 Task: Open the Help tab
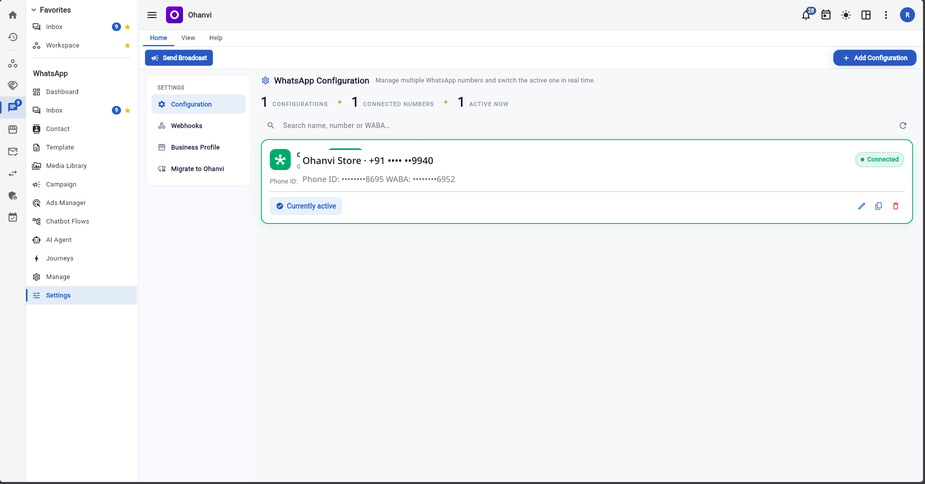(x=216, y=38)
